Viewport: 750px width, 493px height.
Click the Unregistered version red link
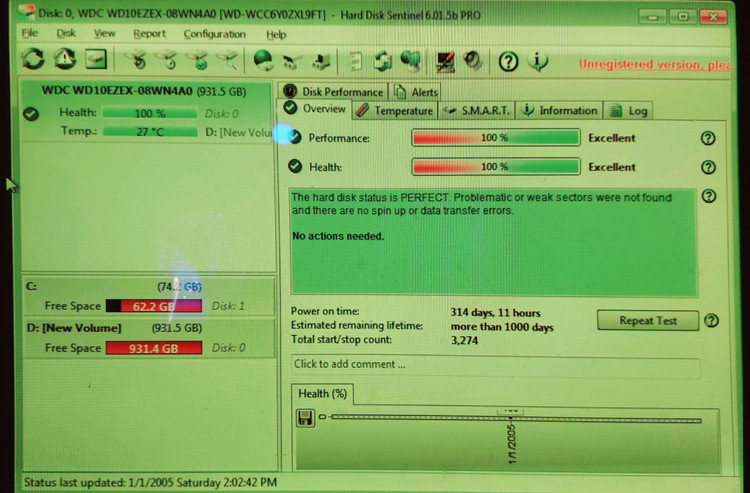[x=654, y=65]
